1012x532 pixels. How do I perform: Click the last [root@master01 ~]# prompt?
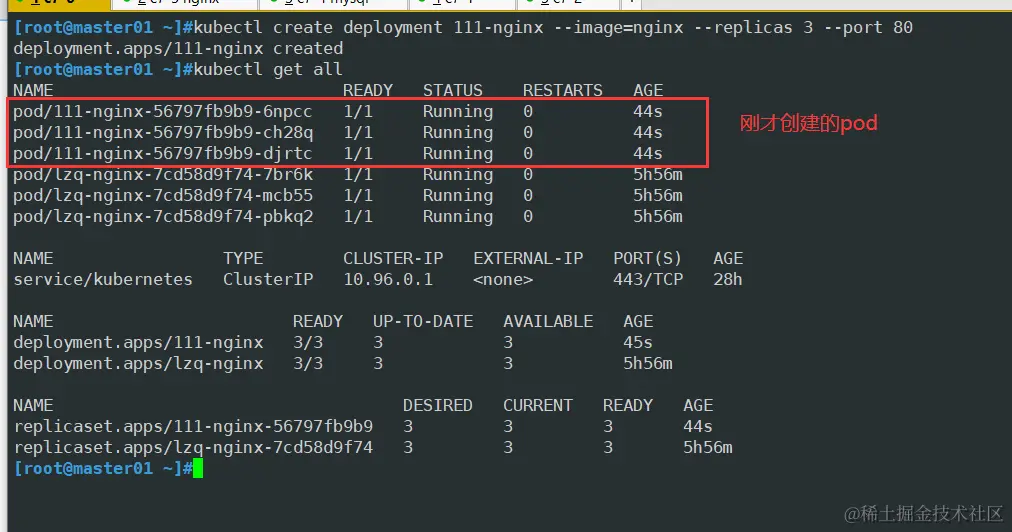click(103, 468)
